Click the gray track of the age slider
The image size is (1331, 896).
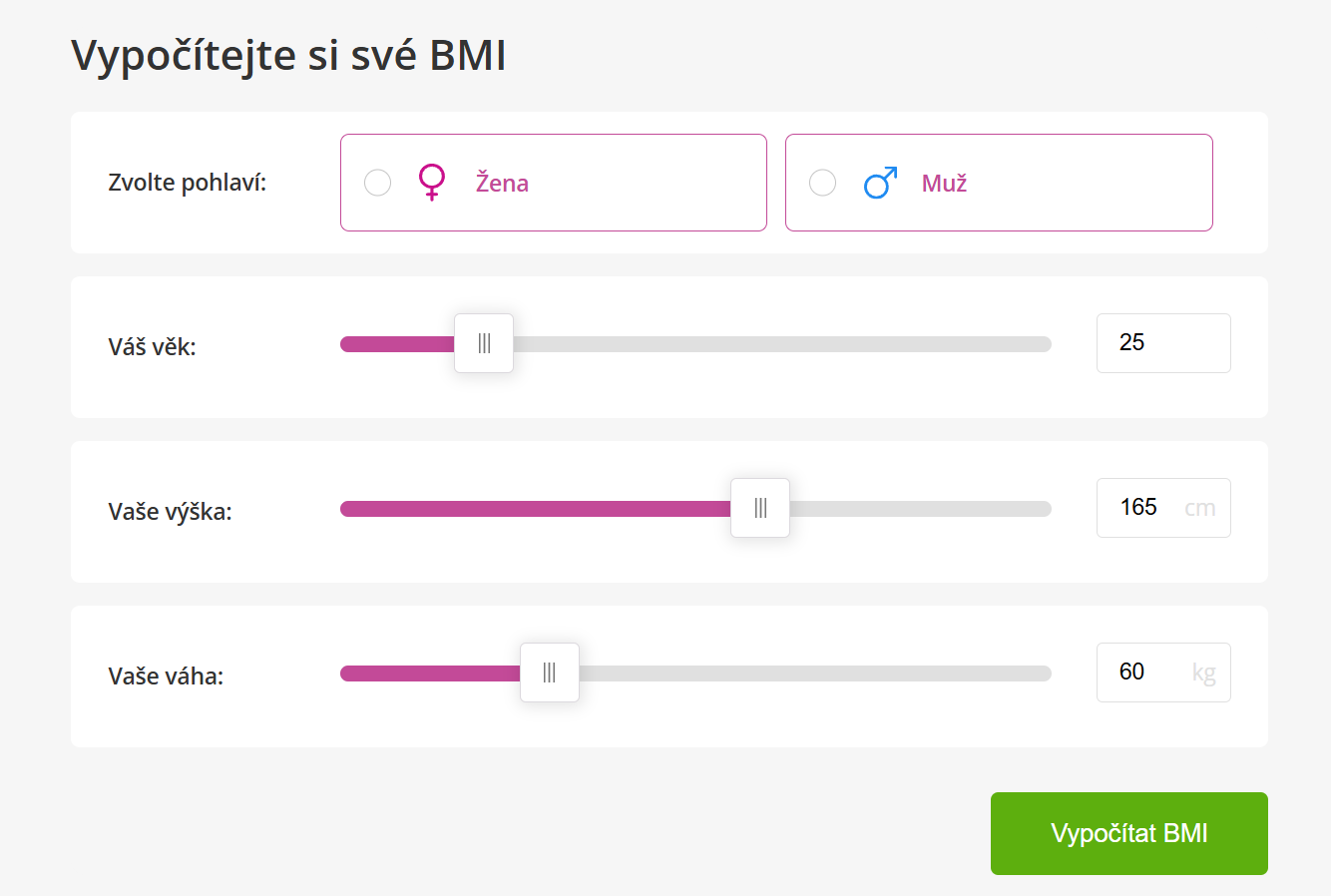coord(782,344)
